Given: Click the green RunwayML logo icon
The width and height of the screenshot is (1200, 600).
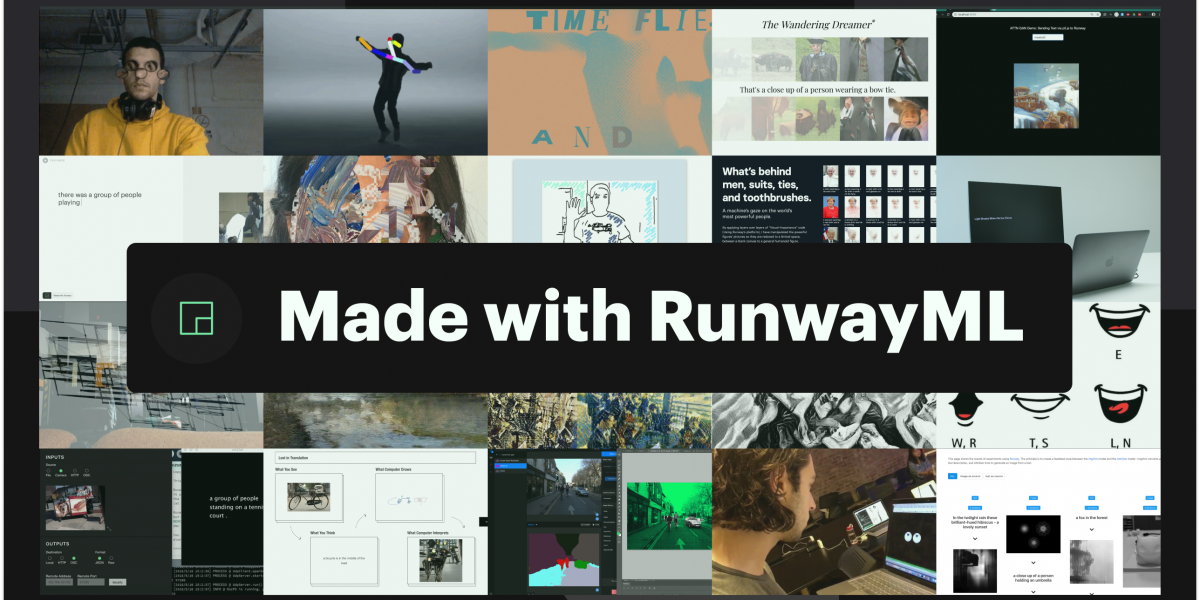Looking at the screenshot, I should click(196, 317).
